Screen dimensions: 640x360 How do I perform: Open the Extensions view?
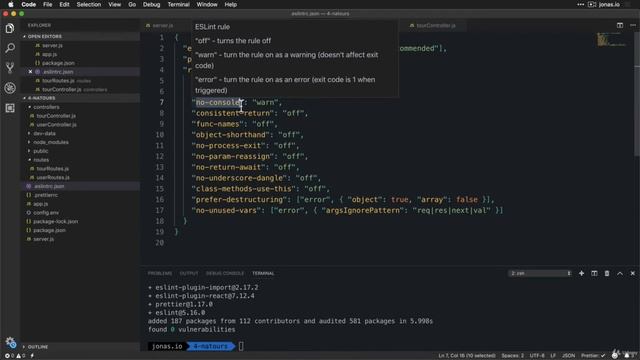click(10, 108)
